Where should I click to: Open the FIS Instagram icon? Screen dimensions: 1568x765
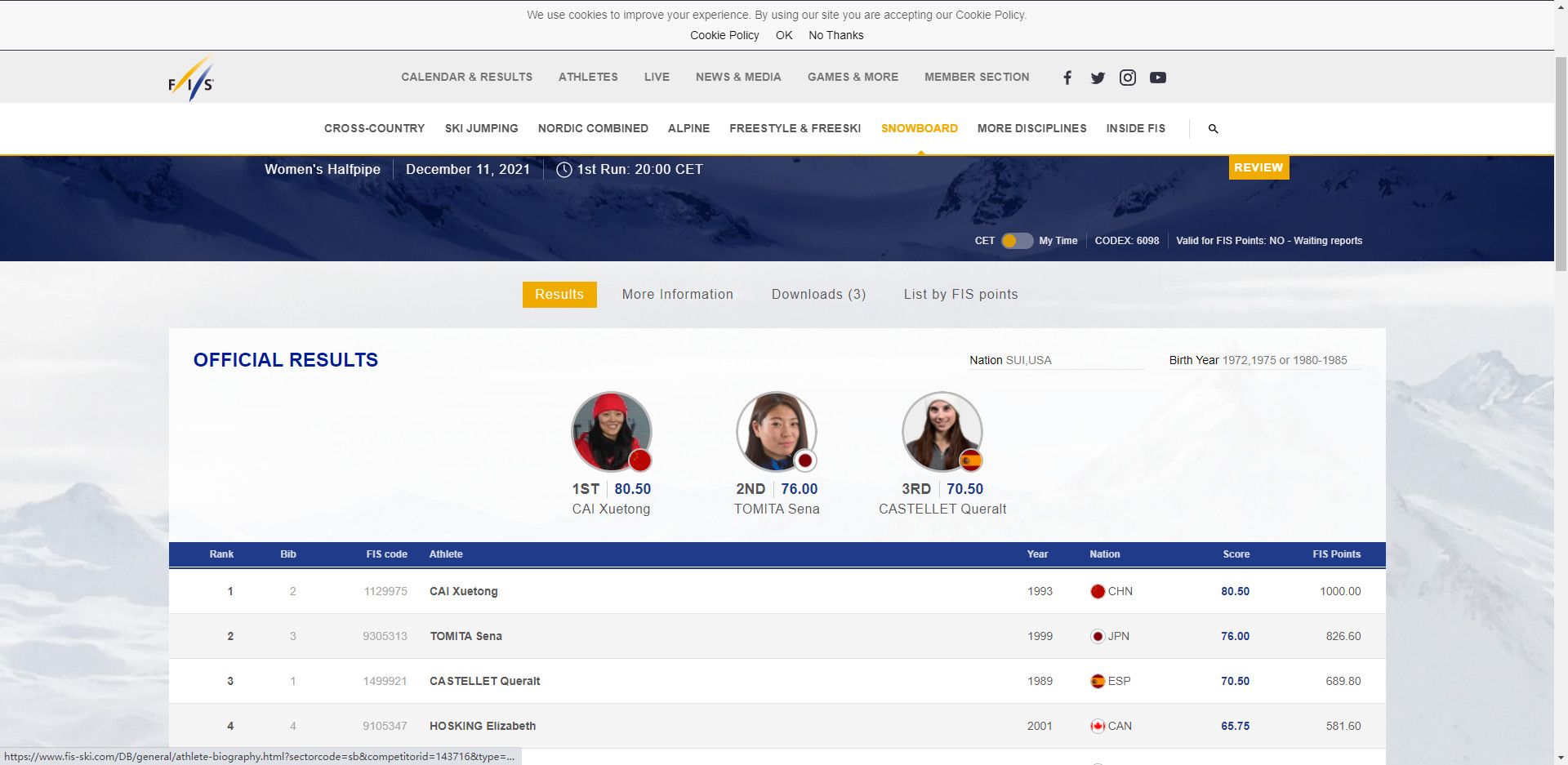pos(1128,78)
